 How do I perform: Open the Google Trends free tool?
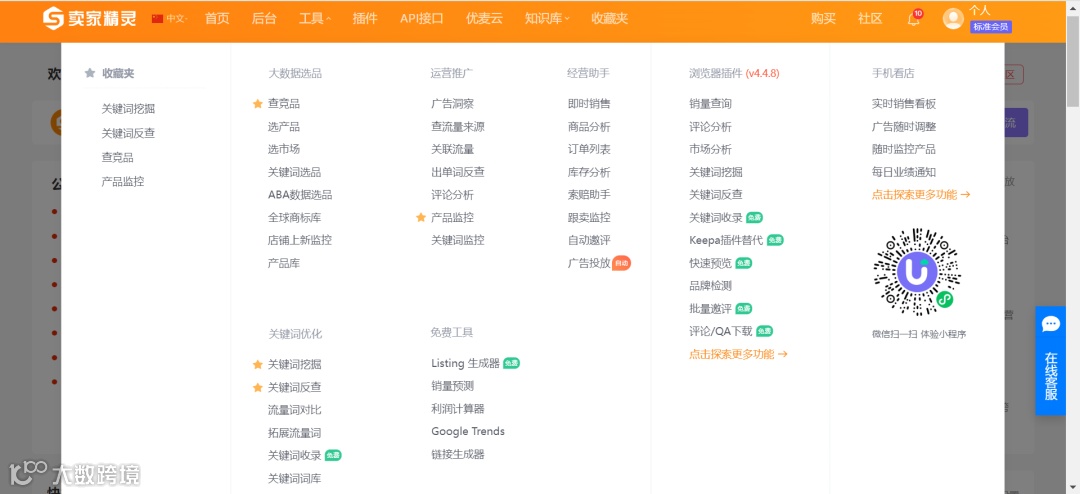click(468, 431)
